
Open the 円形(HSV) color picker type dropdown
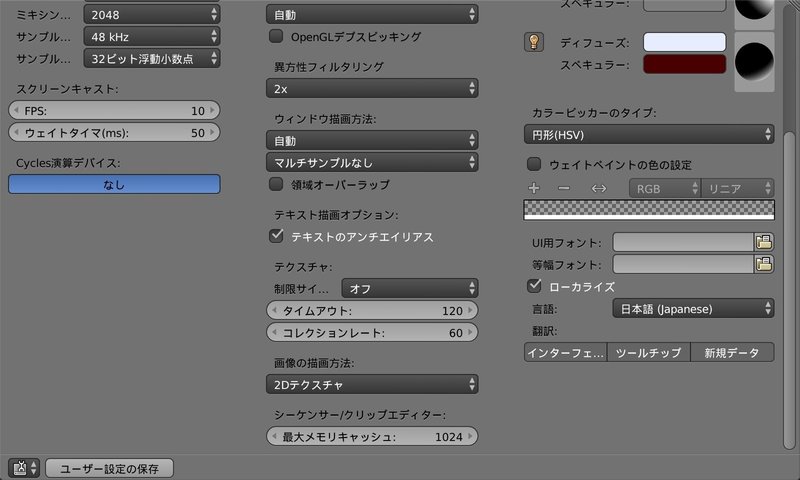click(649, 135)
